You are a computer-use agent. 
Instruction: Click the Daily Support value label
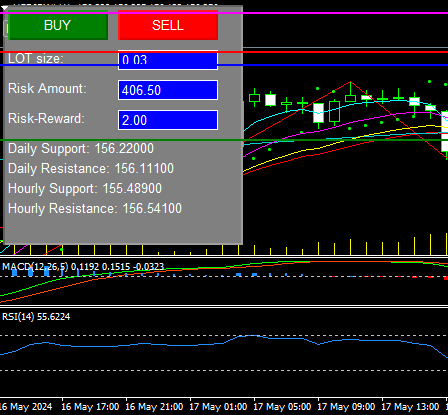click(x=81, y=149)
